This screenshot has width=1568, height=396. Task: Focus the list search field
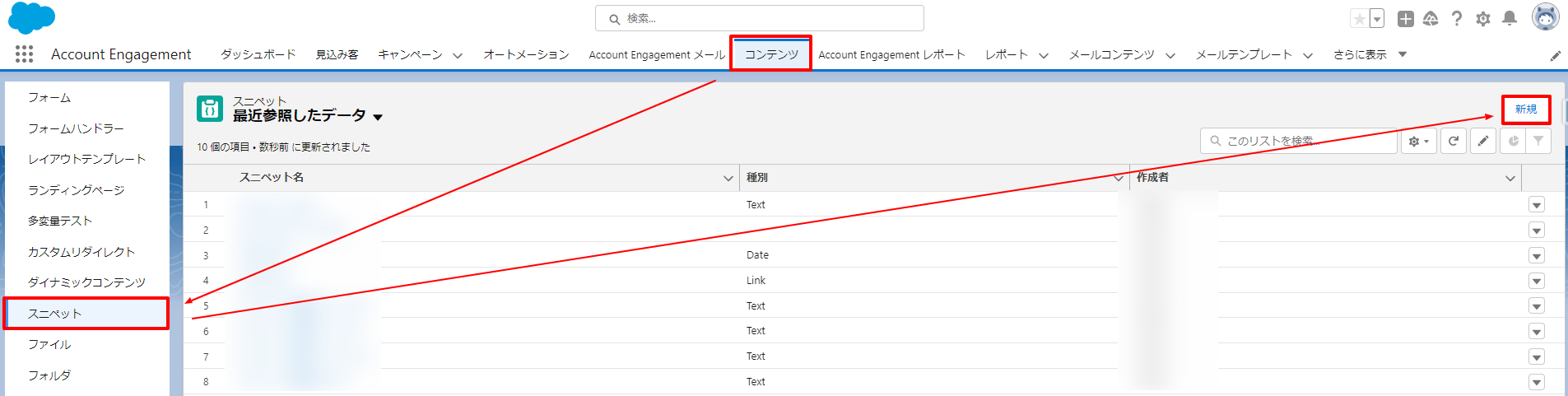[1300, 141]
